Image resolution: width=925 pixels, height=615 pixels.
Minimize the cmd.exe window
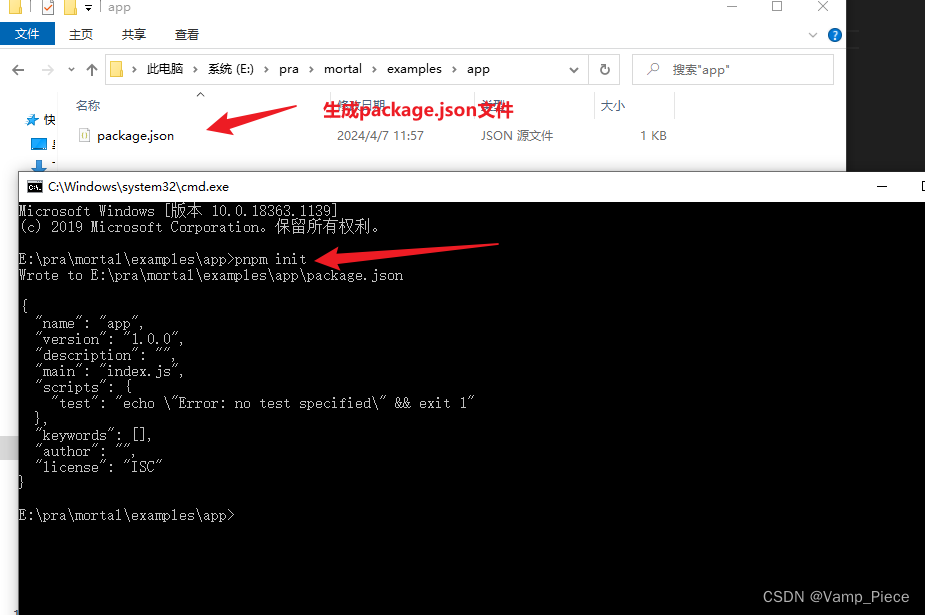pyautogui.click(x=882, y=186)
